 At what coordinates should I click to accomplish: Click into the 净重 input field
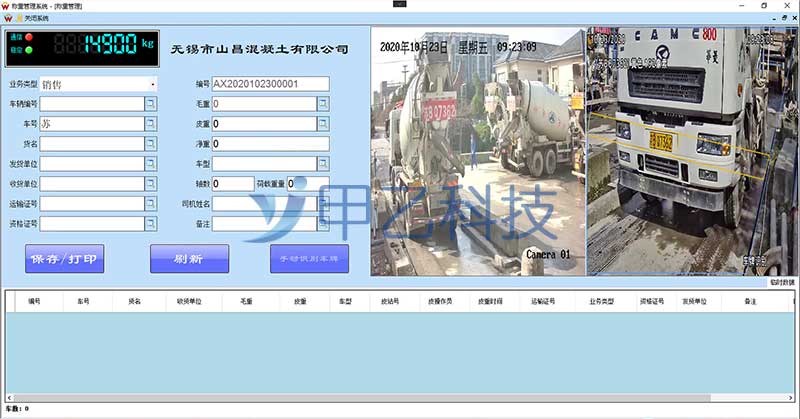(x=270, y=144)
